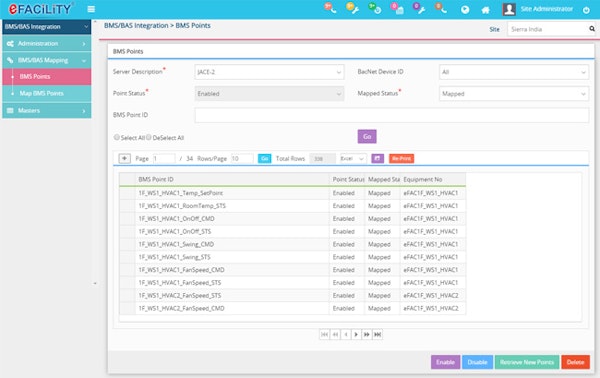
Task: Jump to first page of grid
Action: [324, 334]
